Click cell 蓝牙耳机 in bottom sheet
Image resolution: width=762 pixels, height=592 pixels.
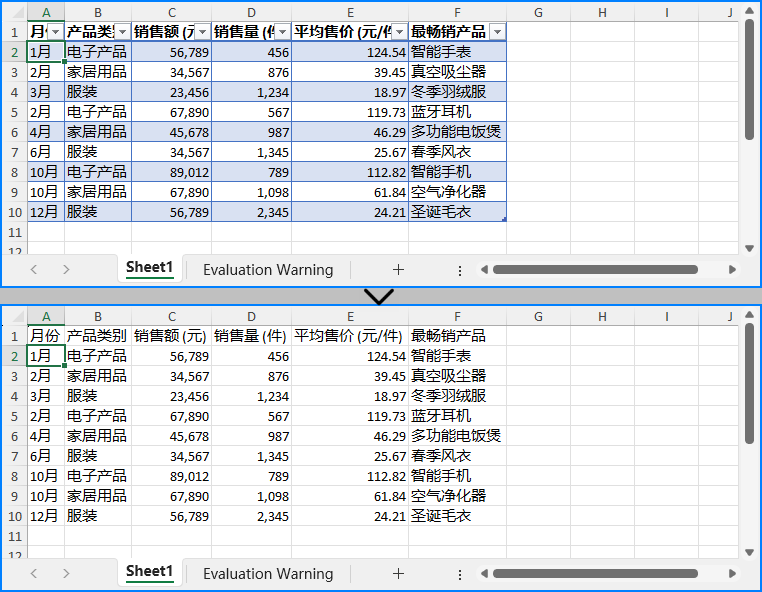(457, 416)
